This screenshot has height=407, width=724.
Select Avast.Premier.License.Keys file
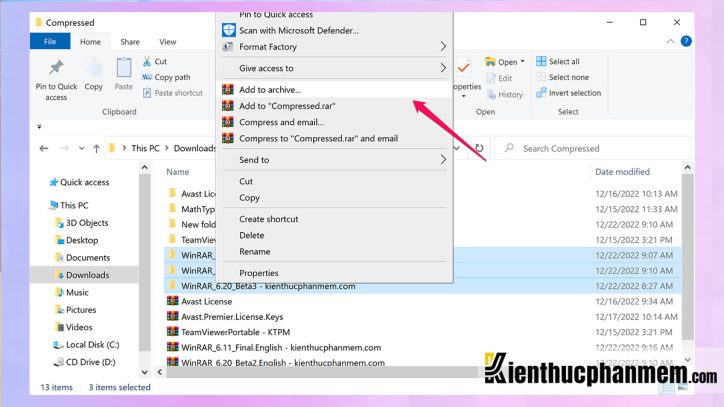(x=225, y=316)
